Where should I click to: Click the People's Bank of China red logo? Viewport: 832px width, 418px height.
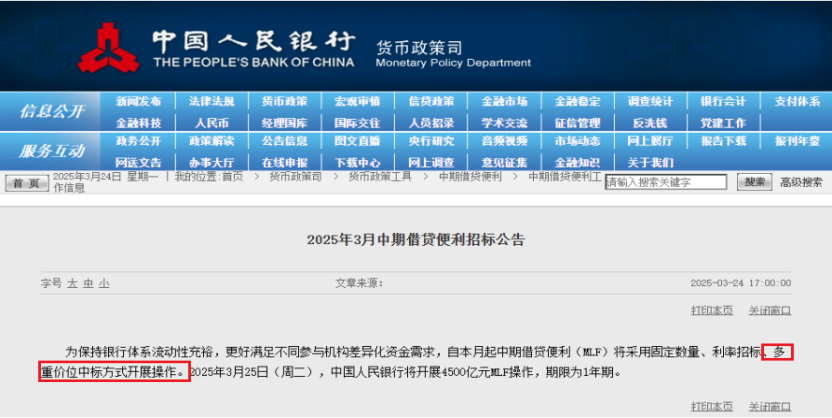pos(108,48)
